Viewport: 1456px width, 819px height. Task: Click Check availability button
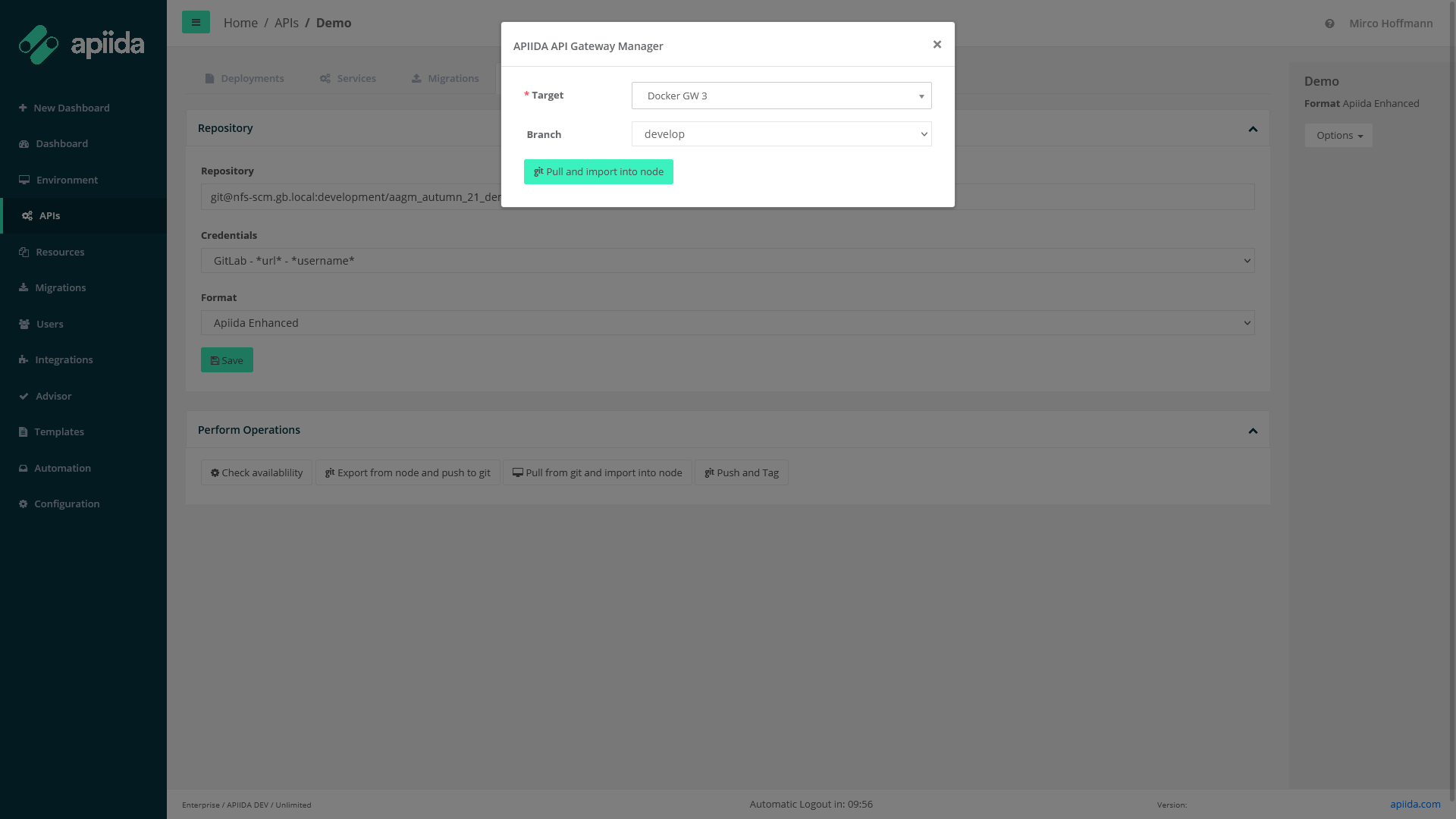256,472
